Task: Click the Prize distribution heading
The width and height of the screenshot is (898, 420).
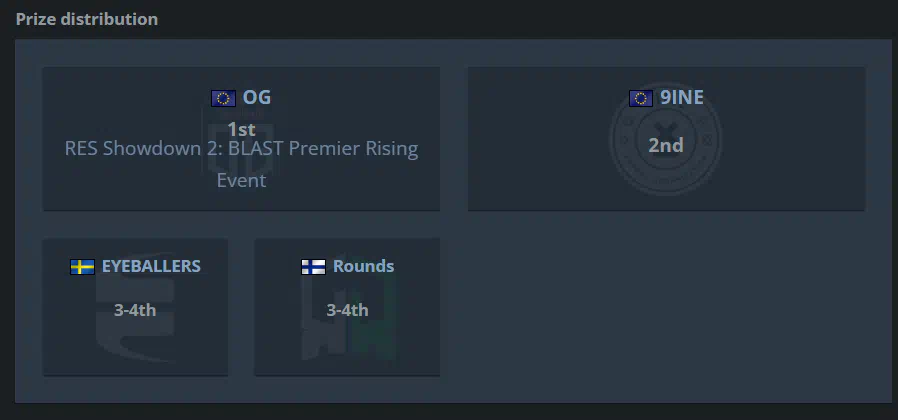Action: (x=87, y=19)
